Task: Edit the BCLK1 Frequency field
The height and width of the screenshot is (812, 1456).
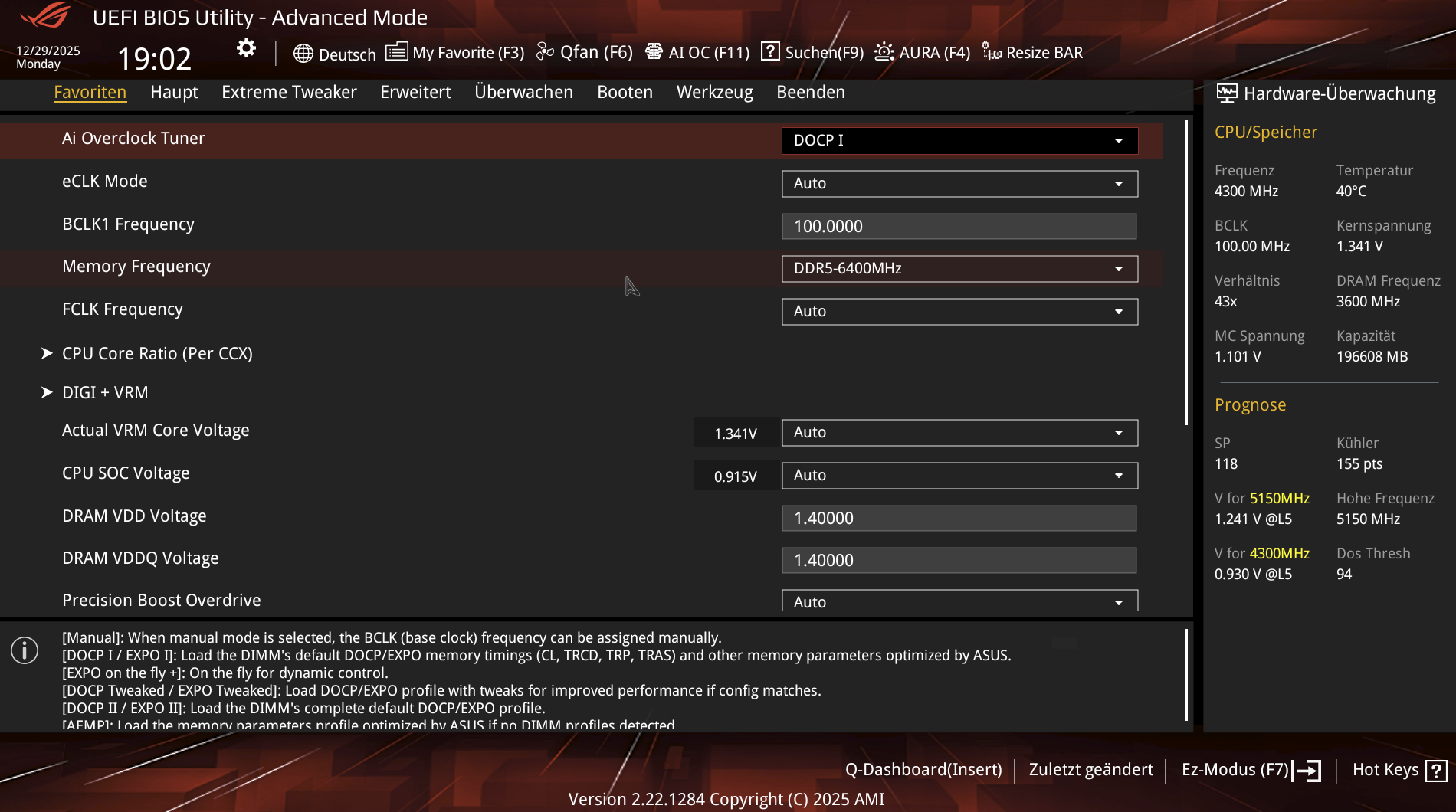Action: 959,227
